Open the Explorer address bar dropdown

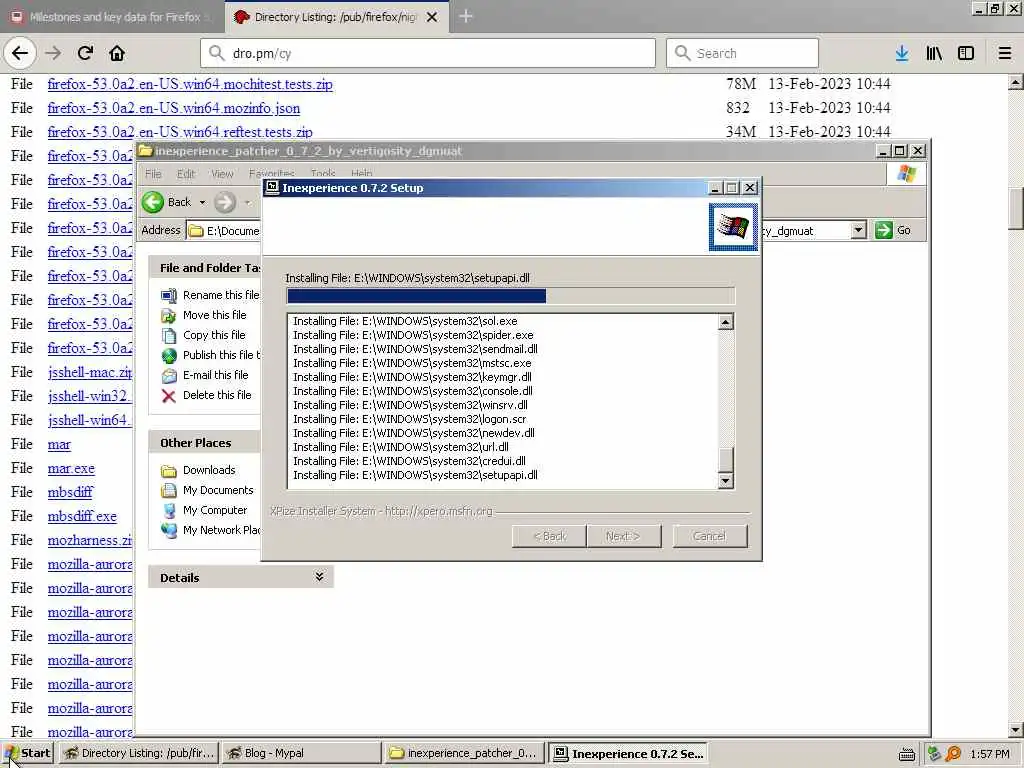[859, 230]
